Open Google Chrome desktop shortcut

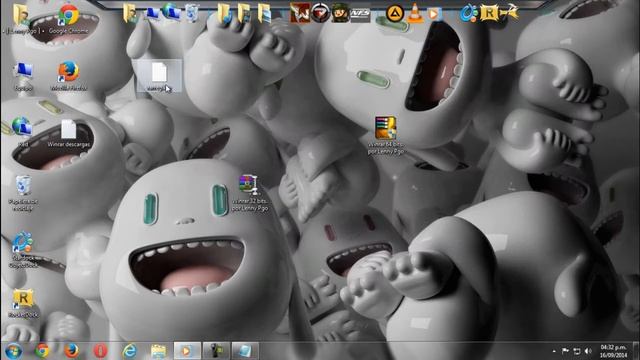[x=69, y=18]
